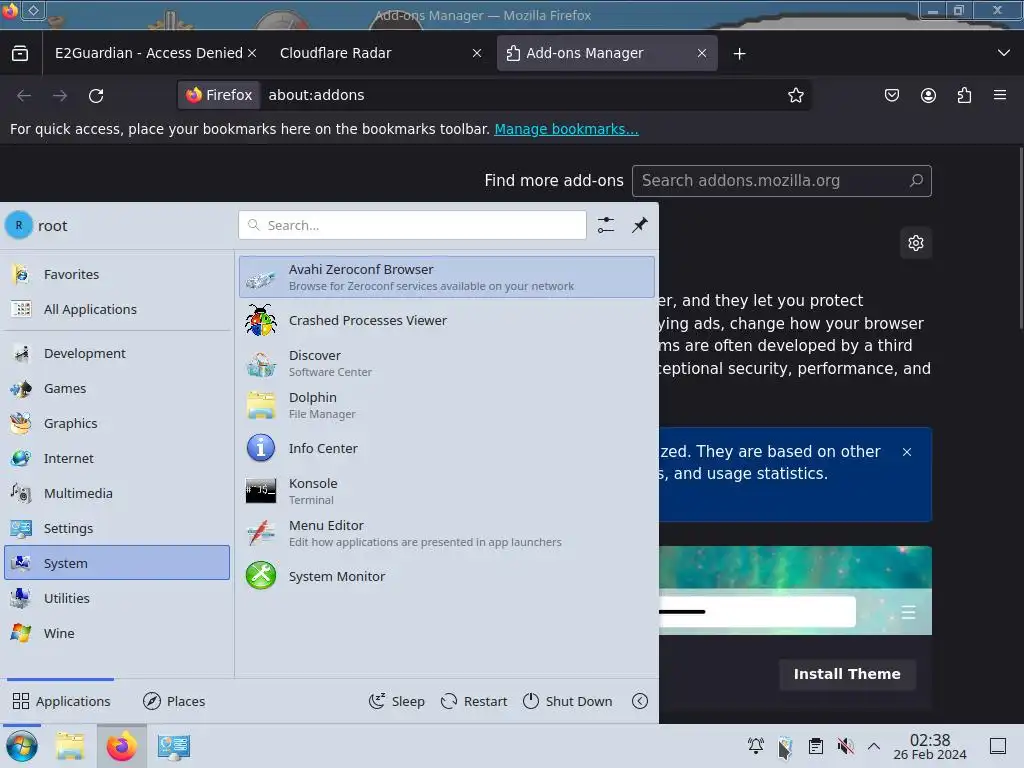Open the clipboard tray icon

(x=816, y=746)
